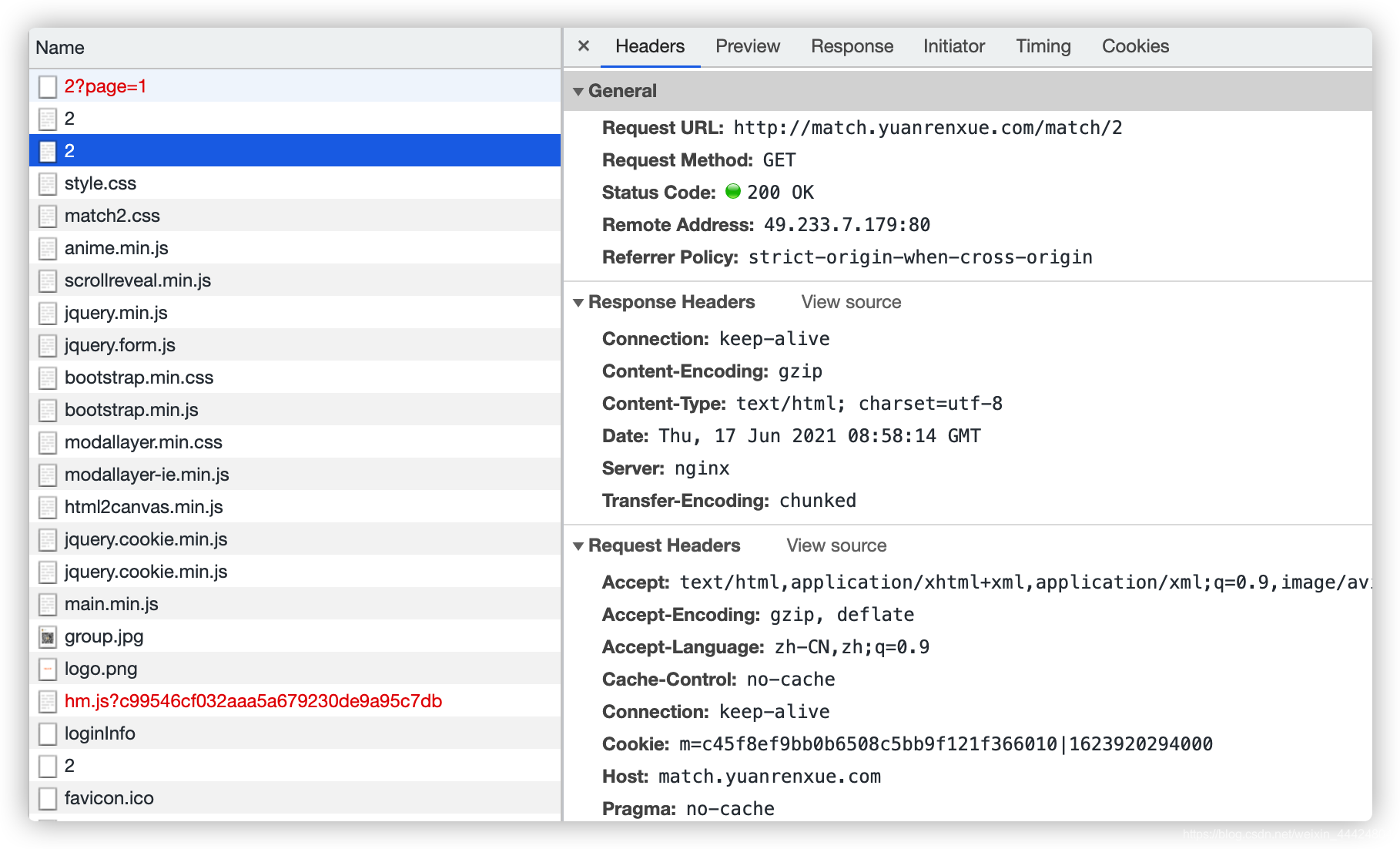
Task: Select the bootstrap.min.css request
Action: (x=295, y=378)
